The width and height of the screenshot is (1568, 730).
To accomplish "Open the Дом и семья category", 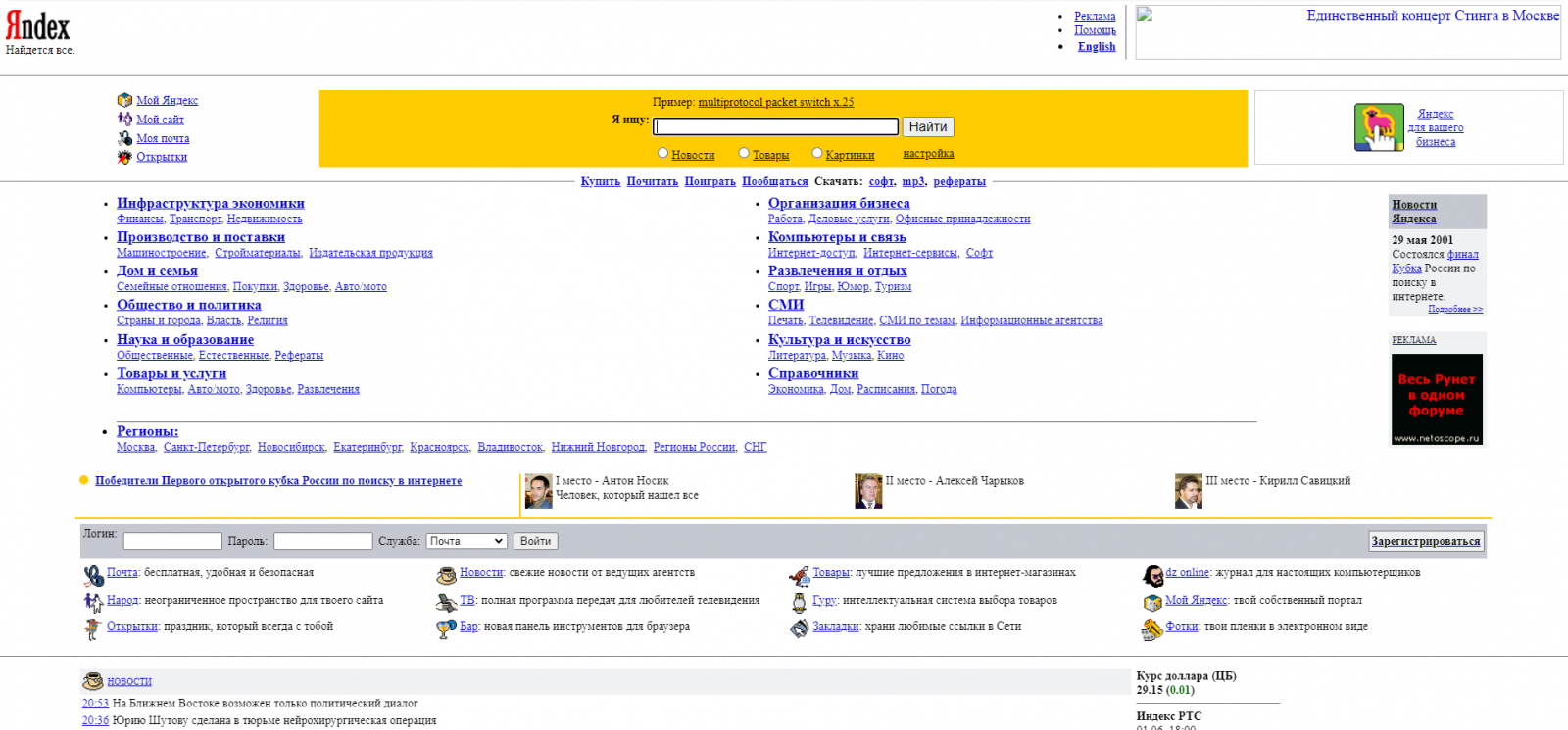I will click(157, 271).
